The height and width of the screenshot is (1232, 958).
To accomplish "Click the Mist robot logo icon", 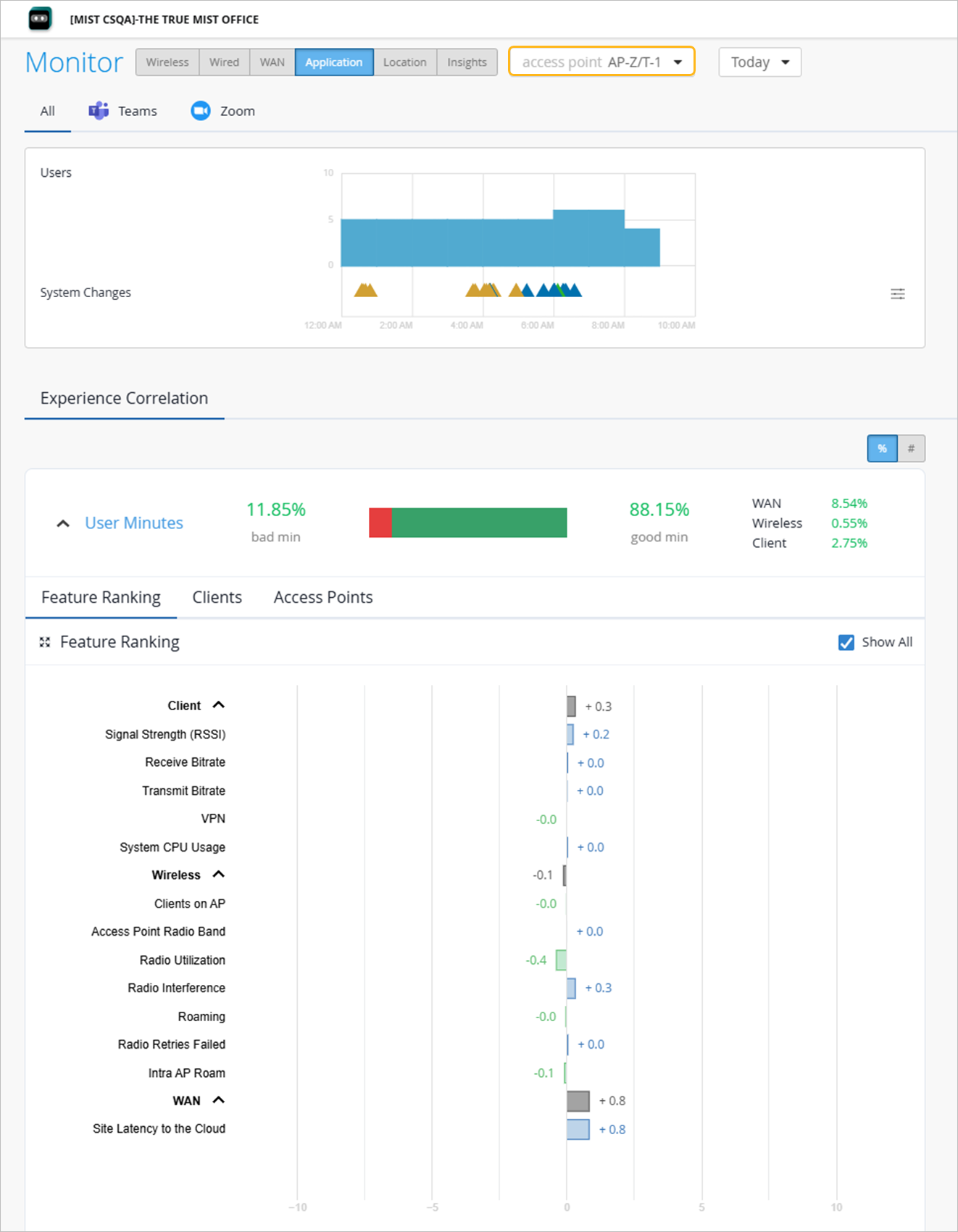I will pyautogui.click(x=40, y=19).
